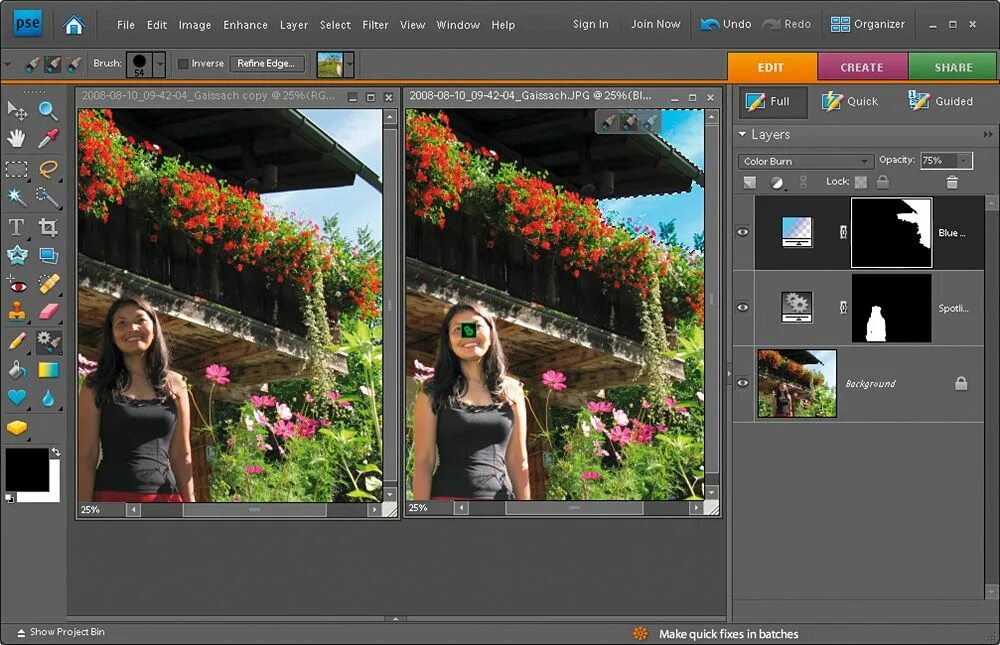Image resolution: width=1000 pixels, height=645 pixels.
Task: Click the black foreground color swatch
Action: tap(27, 469)
